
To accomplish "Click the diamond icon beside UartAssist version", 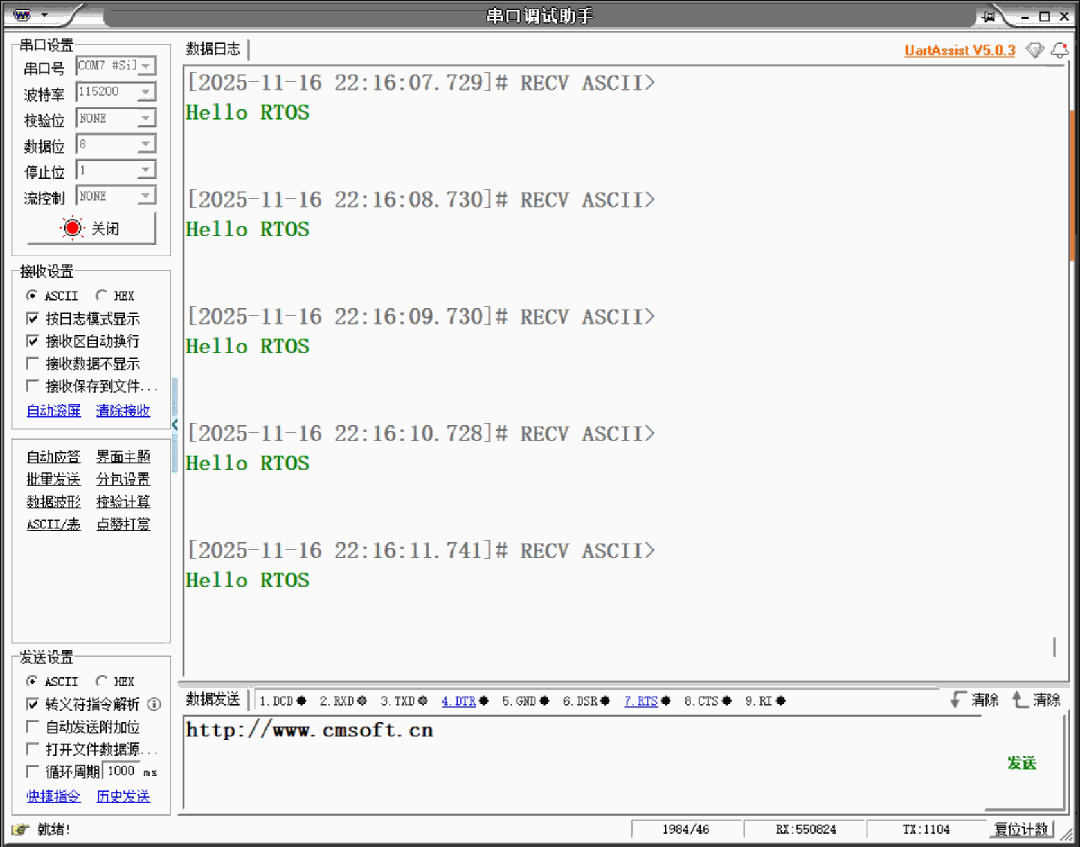I will click(1035, 50).
